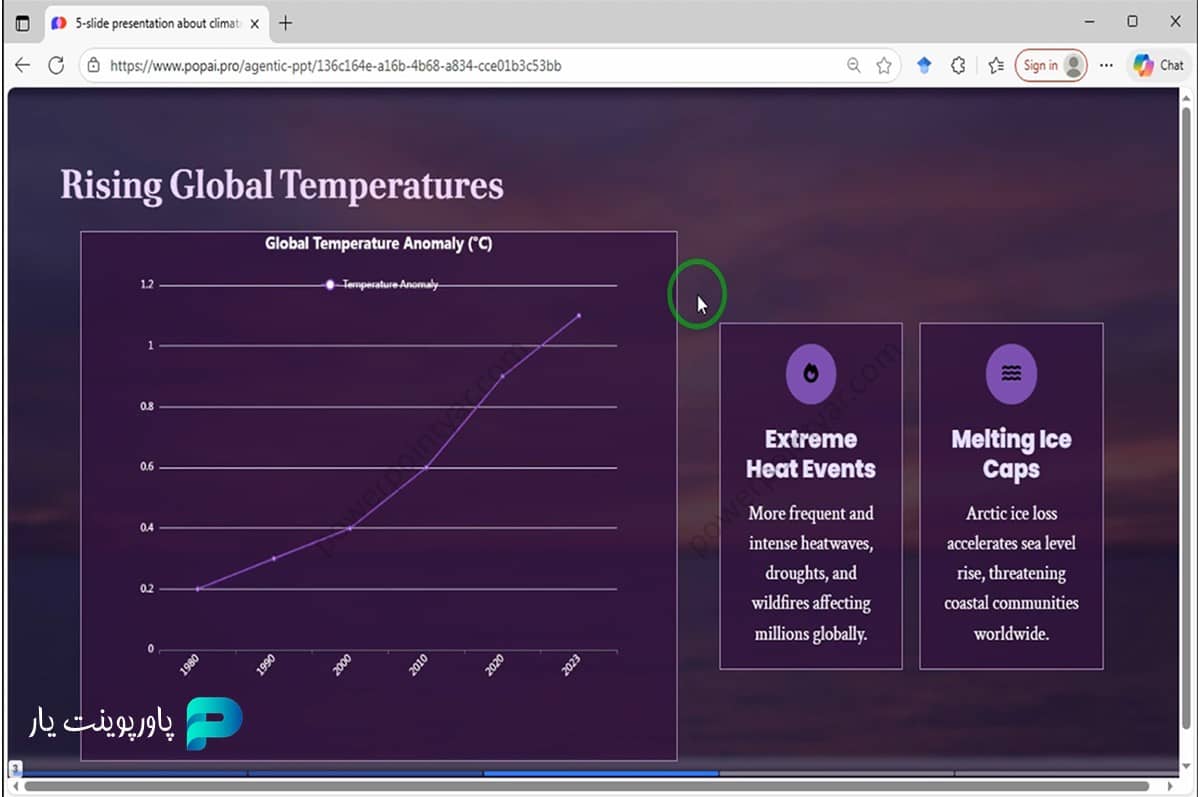The image size is (1200, 797).
Task: Click the waves icon above Melting Ice Caps
Action: [x=1011, y=374]
